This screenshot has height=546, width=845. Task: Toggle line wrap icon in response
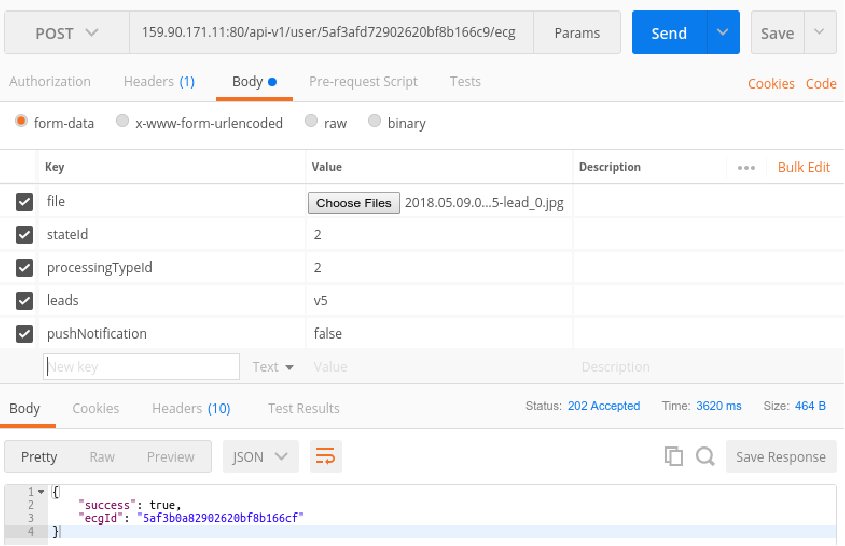(325, 457)
